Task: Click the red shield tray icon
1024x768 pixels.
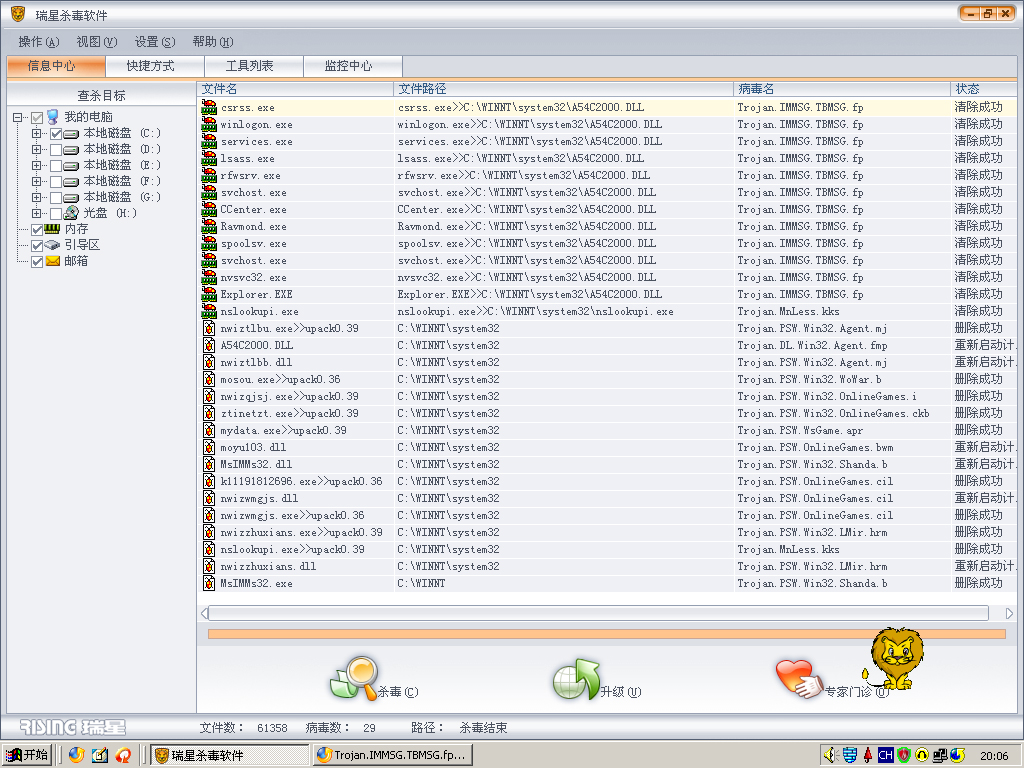Action: tap(904, 755)
